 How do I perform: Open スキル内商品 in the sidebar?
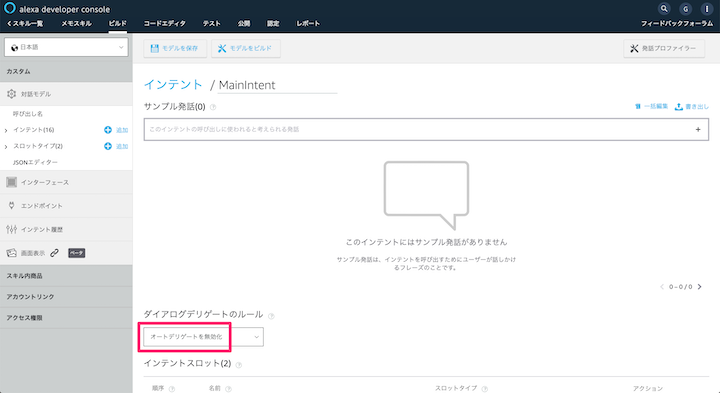pos(66,276)
